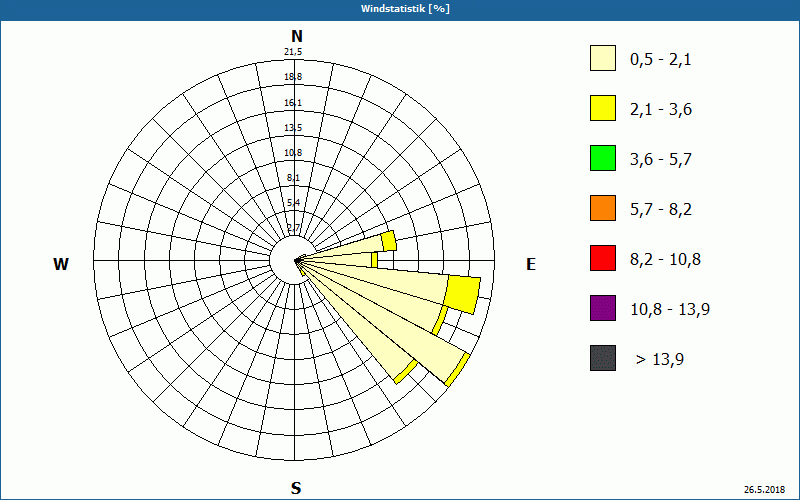The image size is (800, 500).
Task: Click the legend text '0,5 - 2,1'
Action: [x=661, y=60]
